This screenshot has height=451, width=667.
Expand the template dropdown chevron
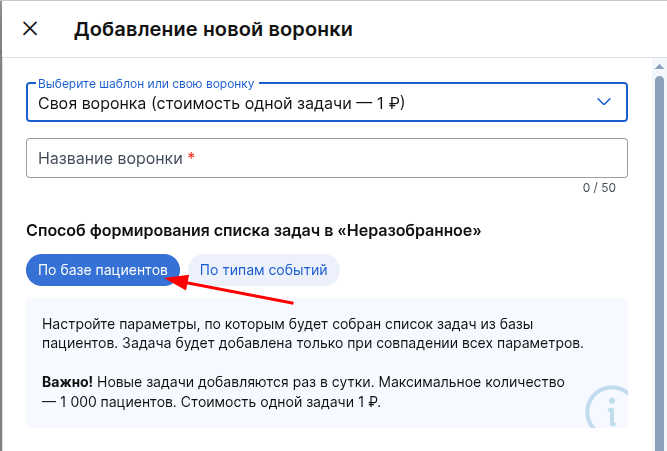604,102
